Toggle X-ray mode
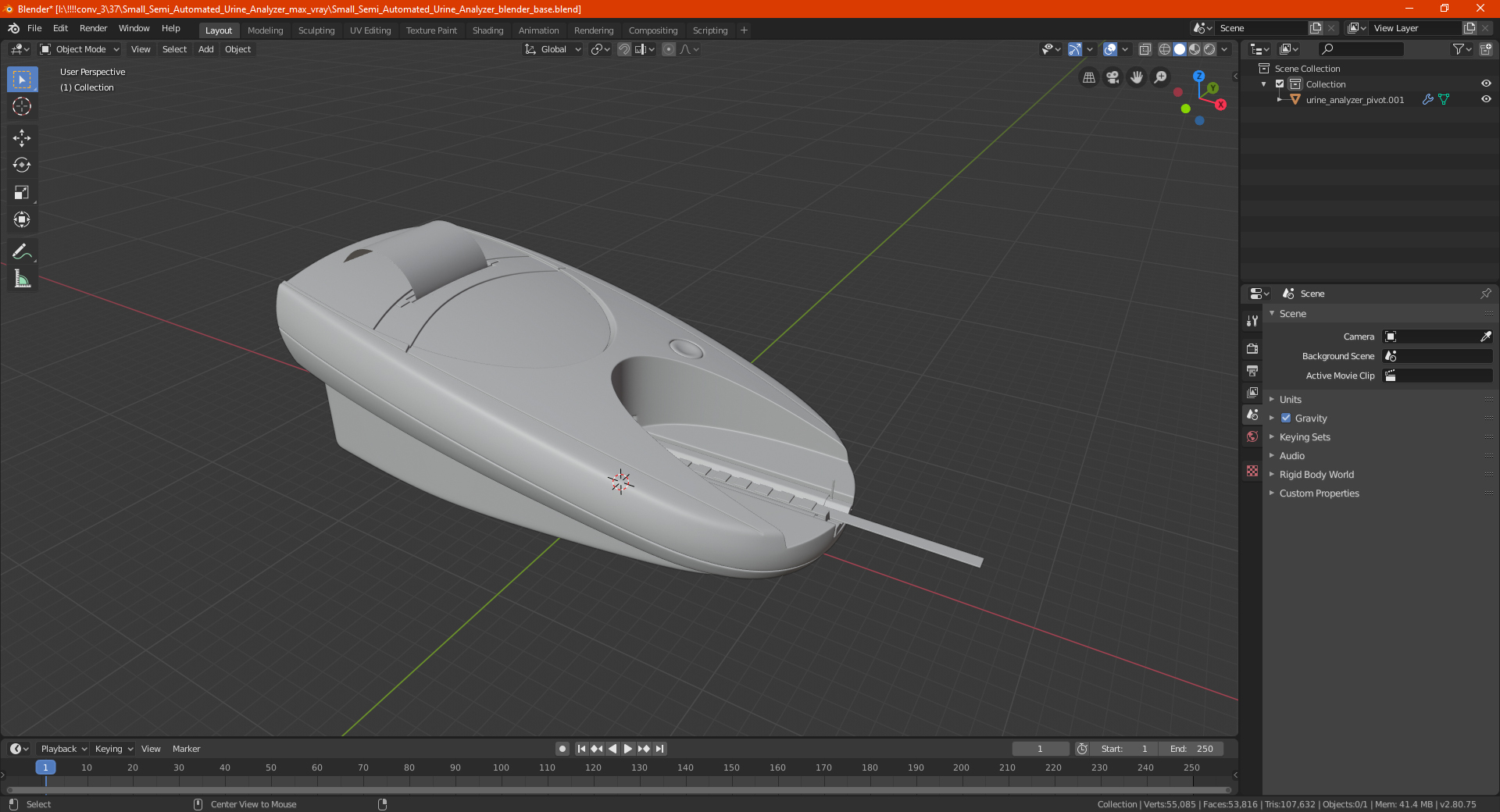Viewport: 1500px width, 812px height. click(1145, 49)
